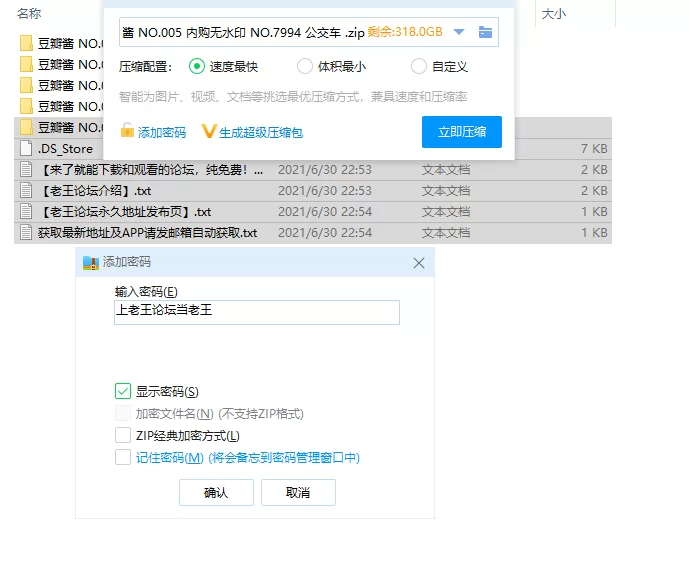Click the padlock icon beside 添加密码

[127, 132]
